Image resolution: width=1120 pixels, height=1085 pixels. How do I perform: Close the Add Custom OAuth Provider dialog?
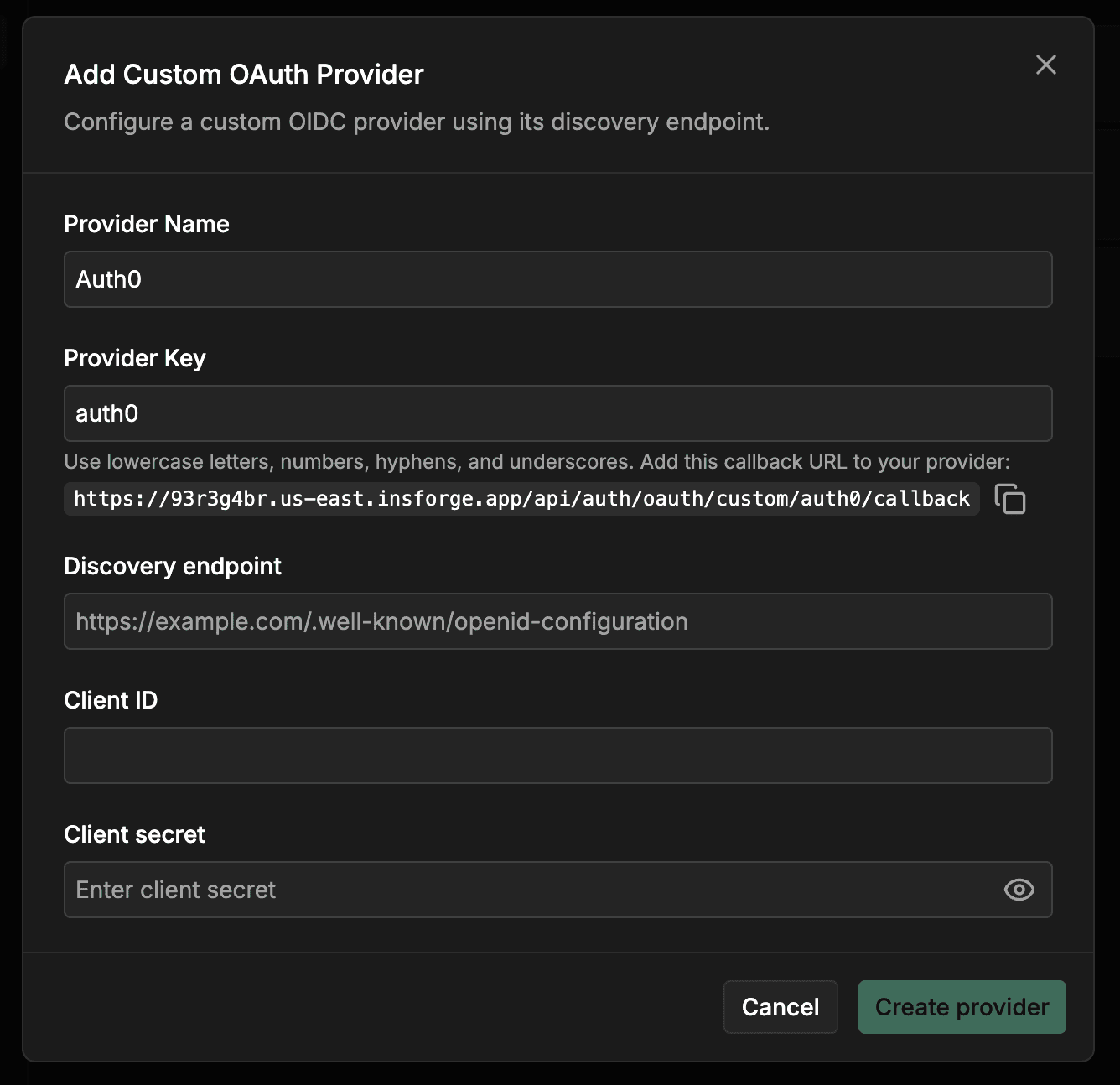pyautogui.click(x=1045, y=65)
